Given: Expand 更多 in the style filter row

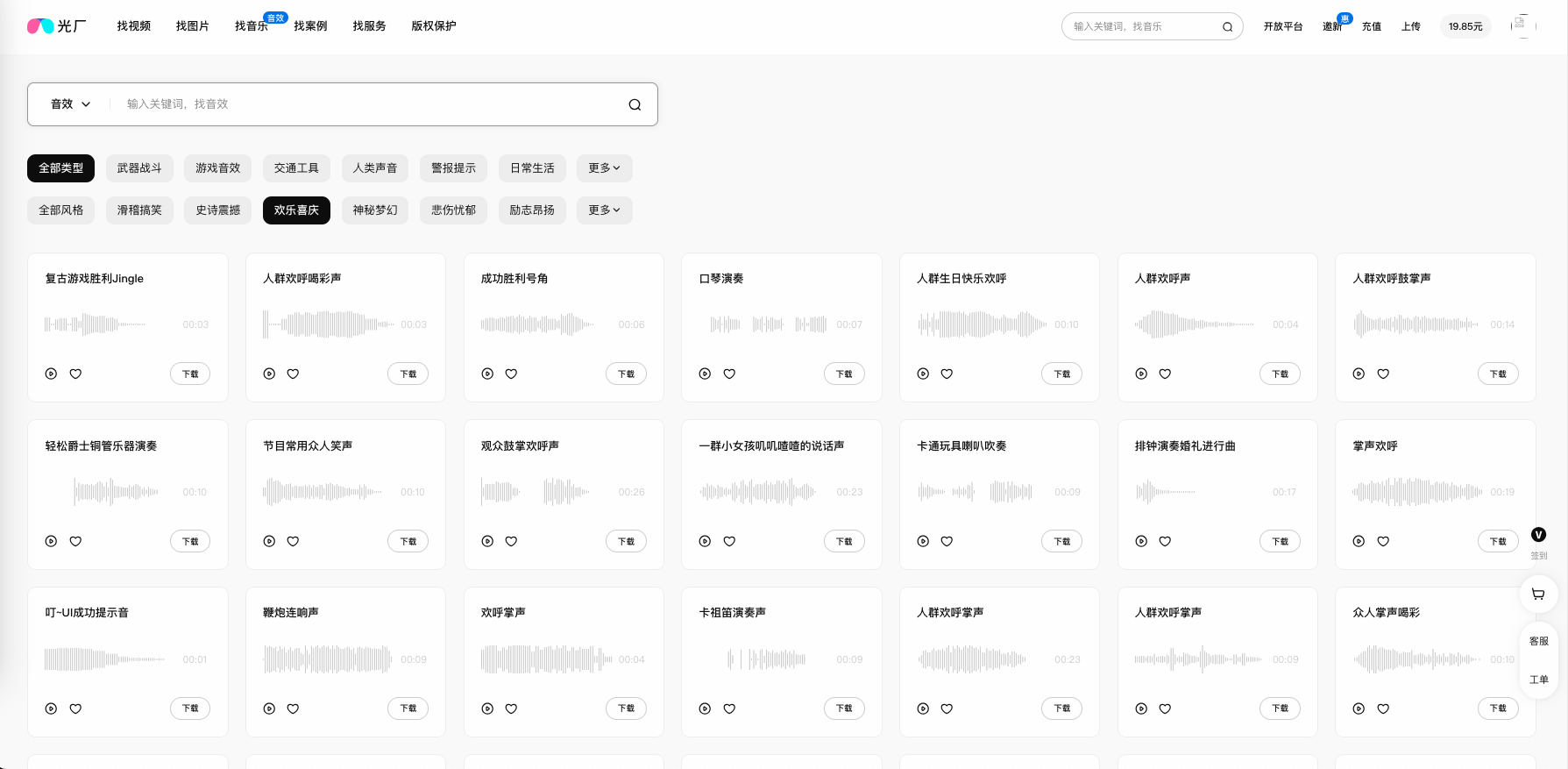Looking at the screenshot, I should click(604, 210).
